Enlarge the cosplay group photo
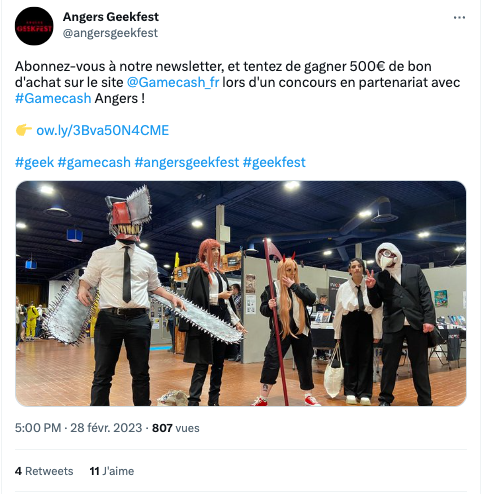 [x=241, y=293]
